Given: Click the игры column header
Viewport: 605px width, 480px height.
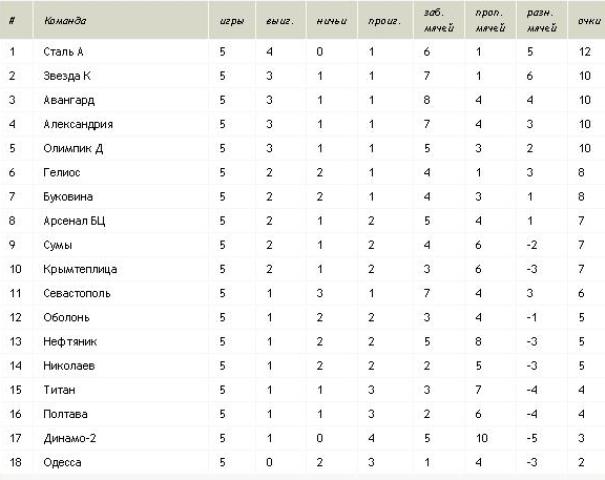Looking at the screenshot, I should 232,21.
